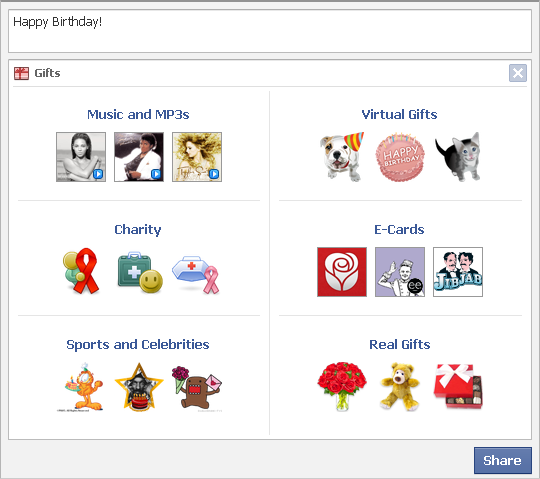Pick the gray kitten virtual gift
The image size is (540, 479).
[458, 157]
